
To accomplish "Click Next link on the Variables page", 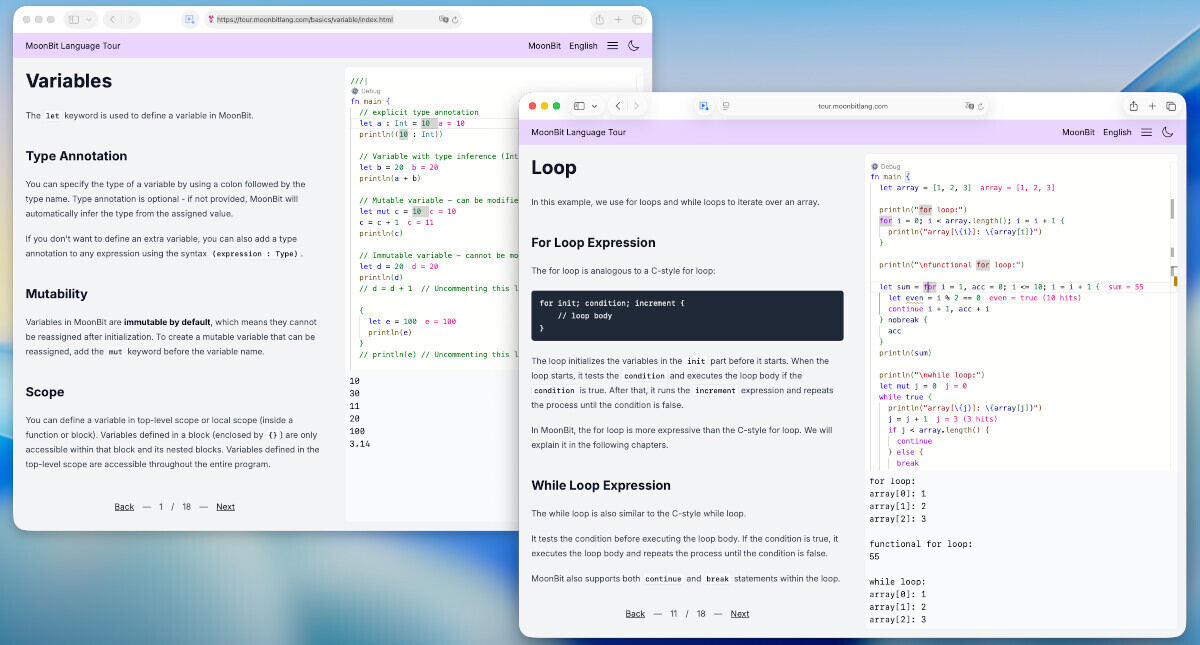I will tap(226, 507).
